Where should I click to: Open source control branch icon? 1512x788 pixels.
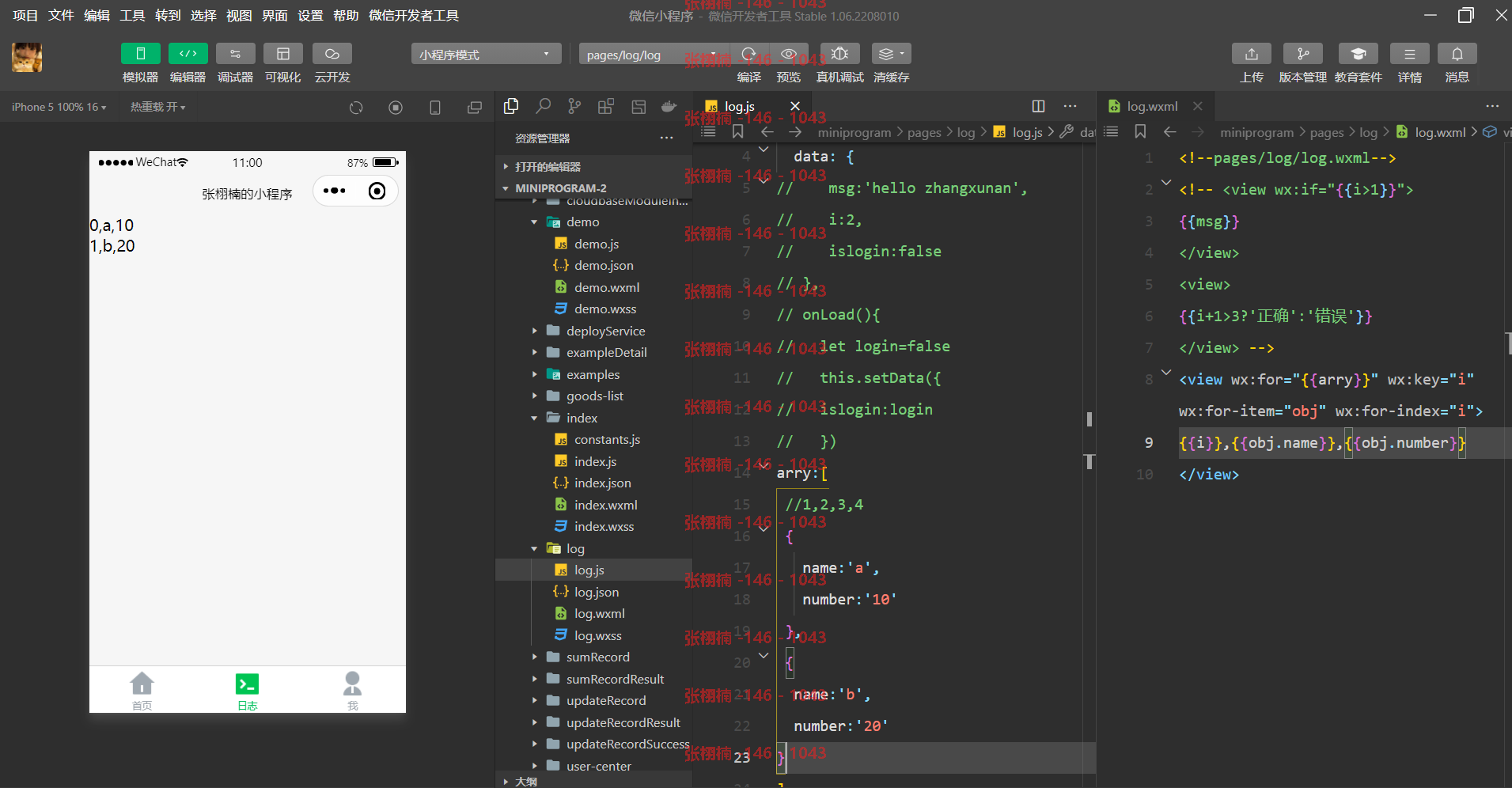pyautogui.click(x=574, y=106)
